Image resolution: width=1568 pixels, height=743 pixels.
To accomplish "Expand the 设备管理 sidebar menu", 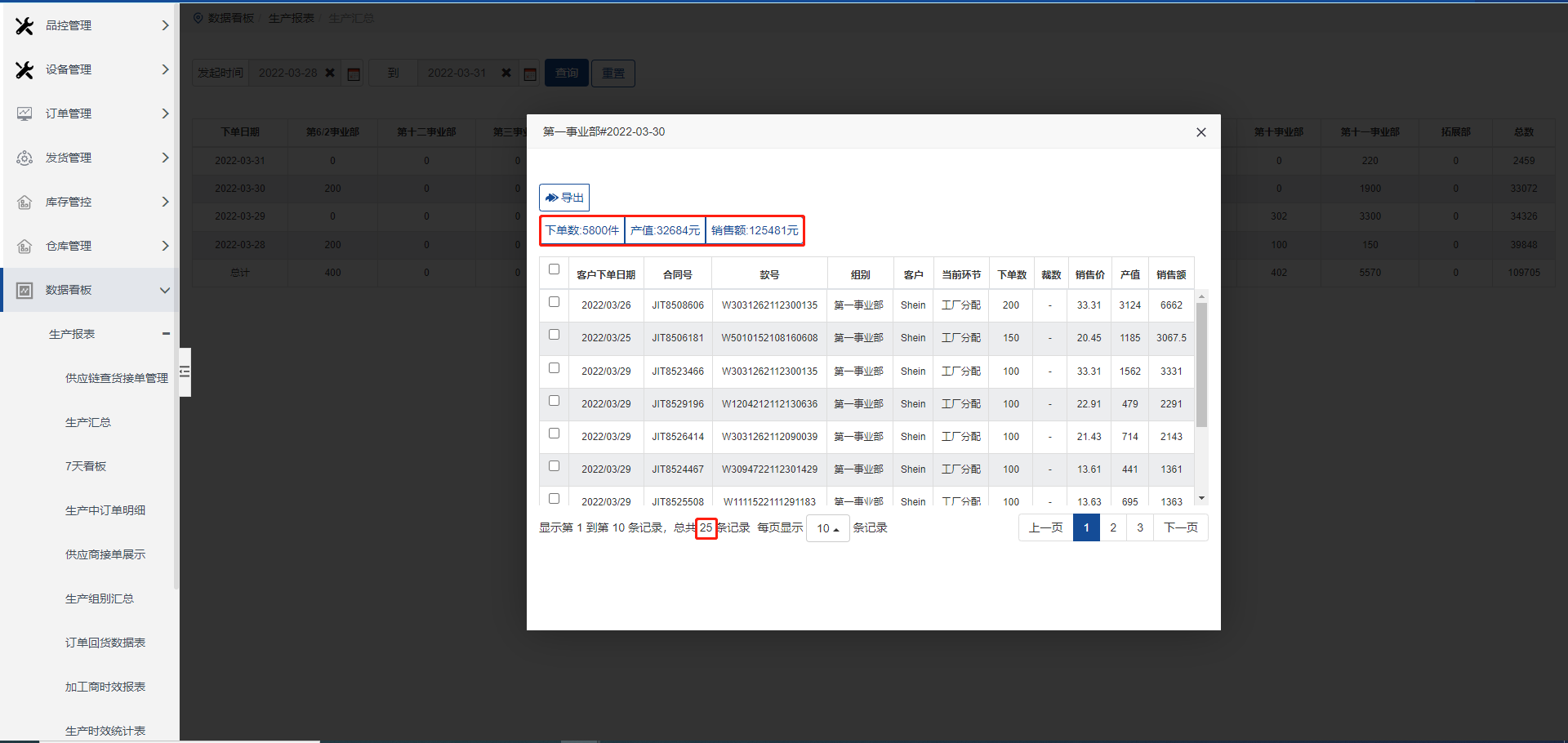I will click(x=165, y=69).
